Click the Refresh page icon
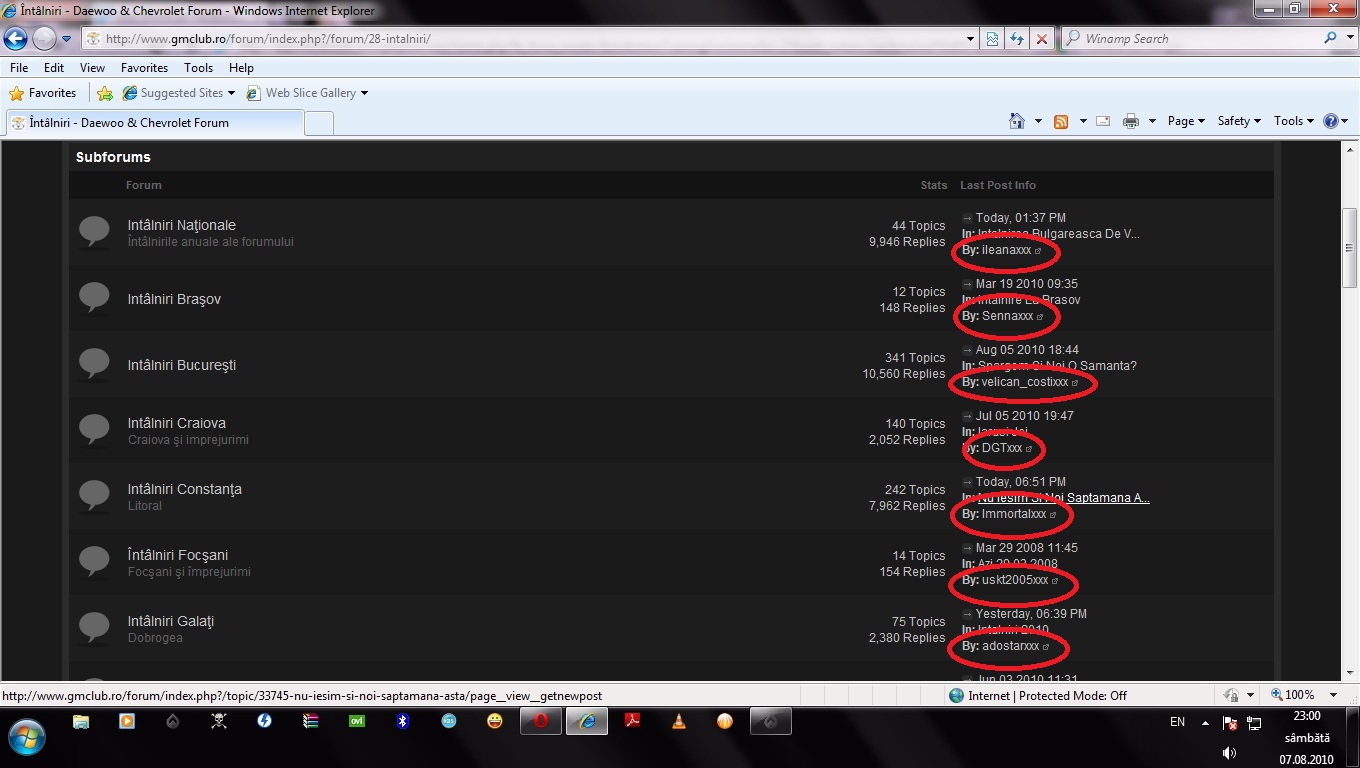Screen dimensions: 1360x768 [1017, 39]
